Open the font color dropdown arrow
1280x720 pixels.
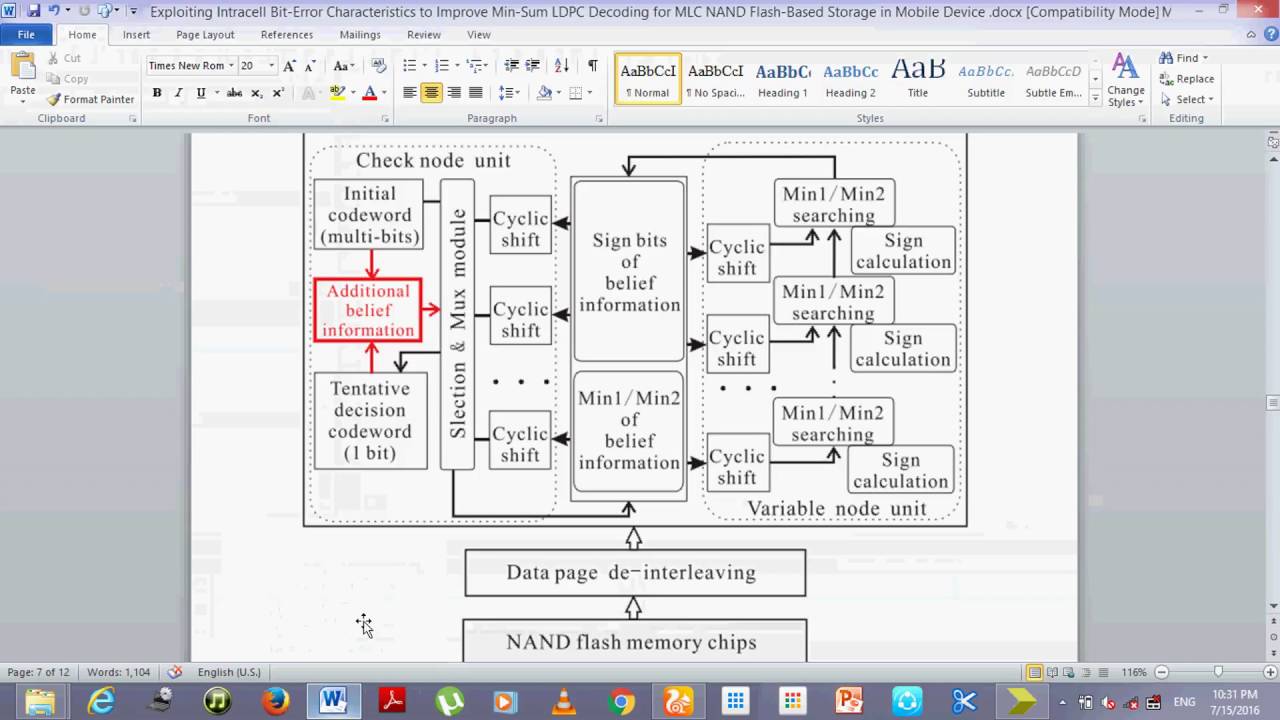[385, 93]
